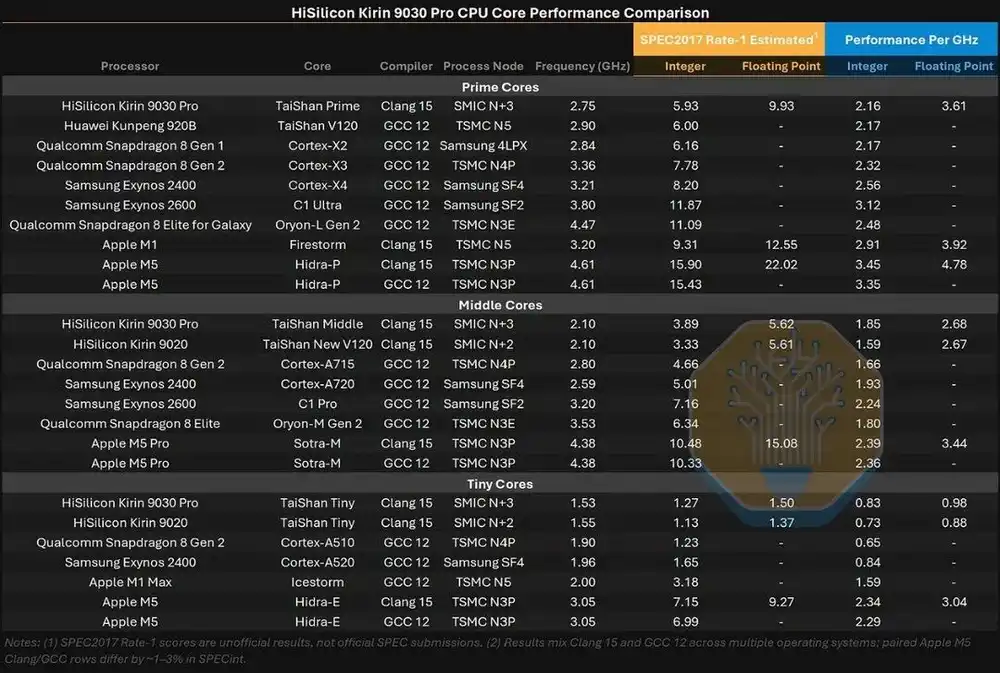1000x673 pixels.
Task: Click the "4.78" floating point per GHz value
Action: click(954, 264)
